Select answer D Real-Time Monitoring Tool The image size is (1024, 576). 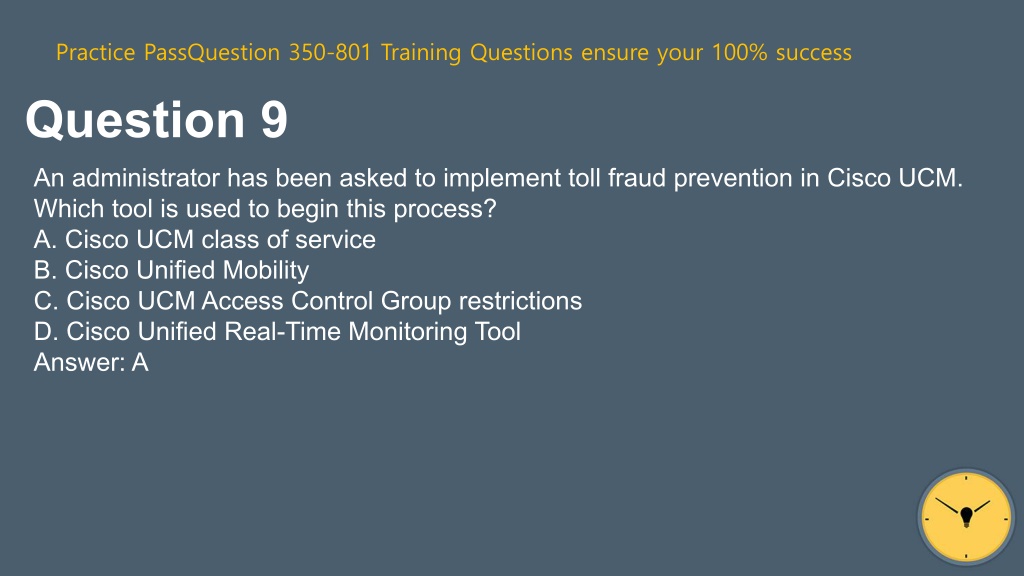[x=277, y=332]
